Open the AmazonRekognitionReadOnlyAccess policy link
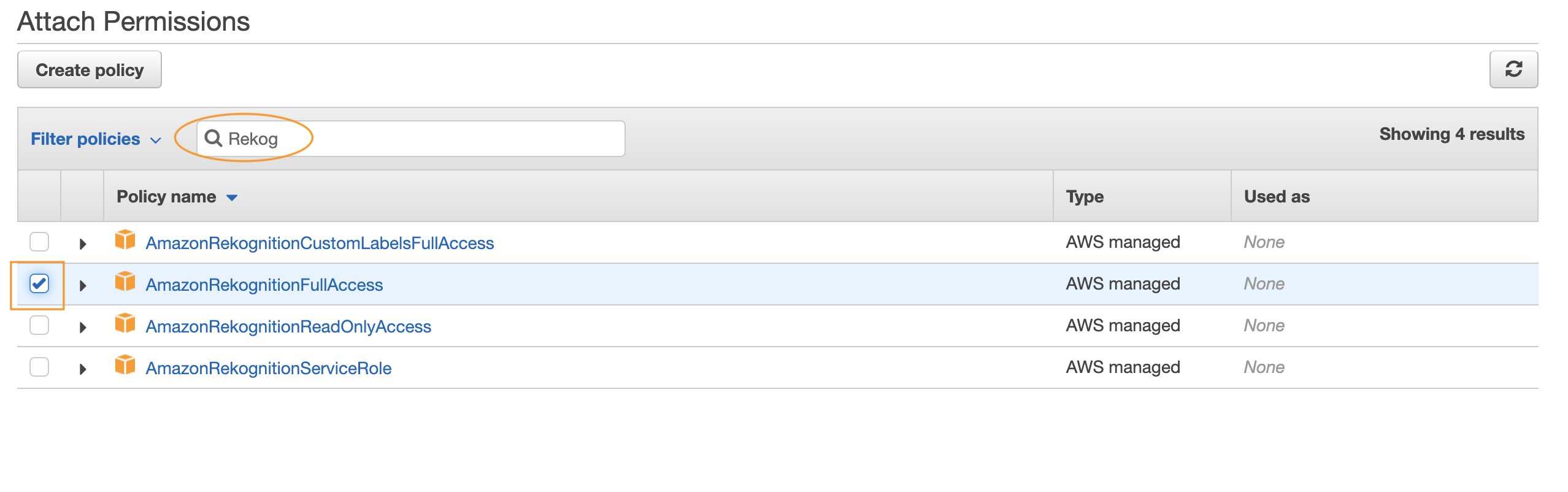Screen dimensions: 1568x492 (x=288, y=326)
